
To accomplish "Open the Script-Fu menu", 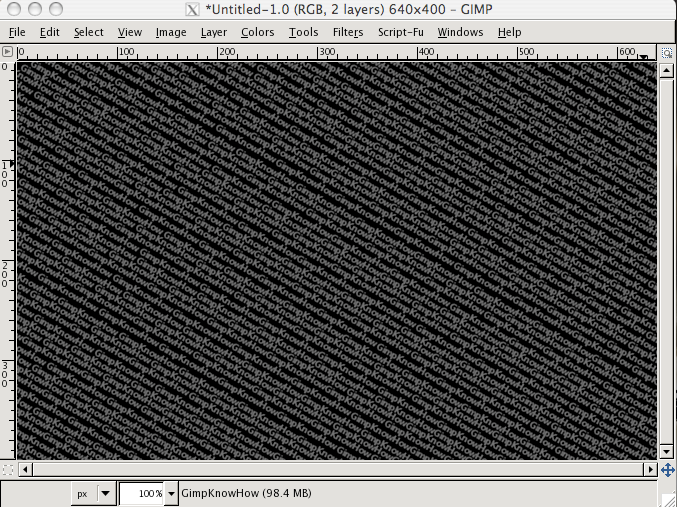I will coord(401,32).
